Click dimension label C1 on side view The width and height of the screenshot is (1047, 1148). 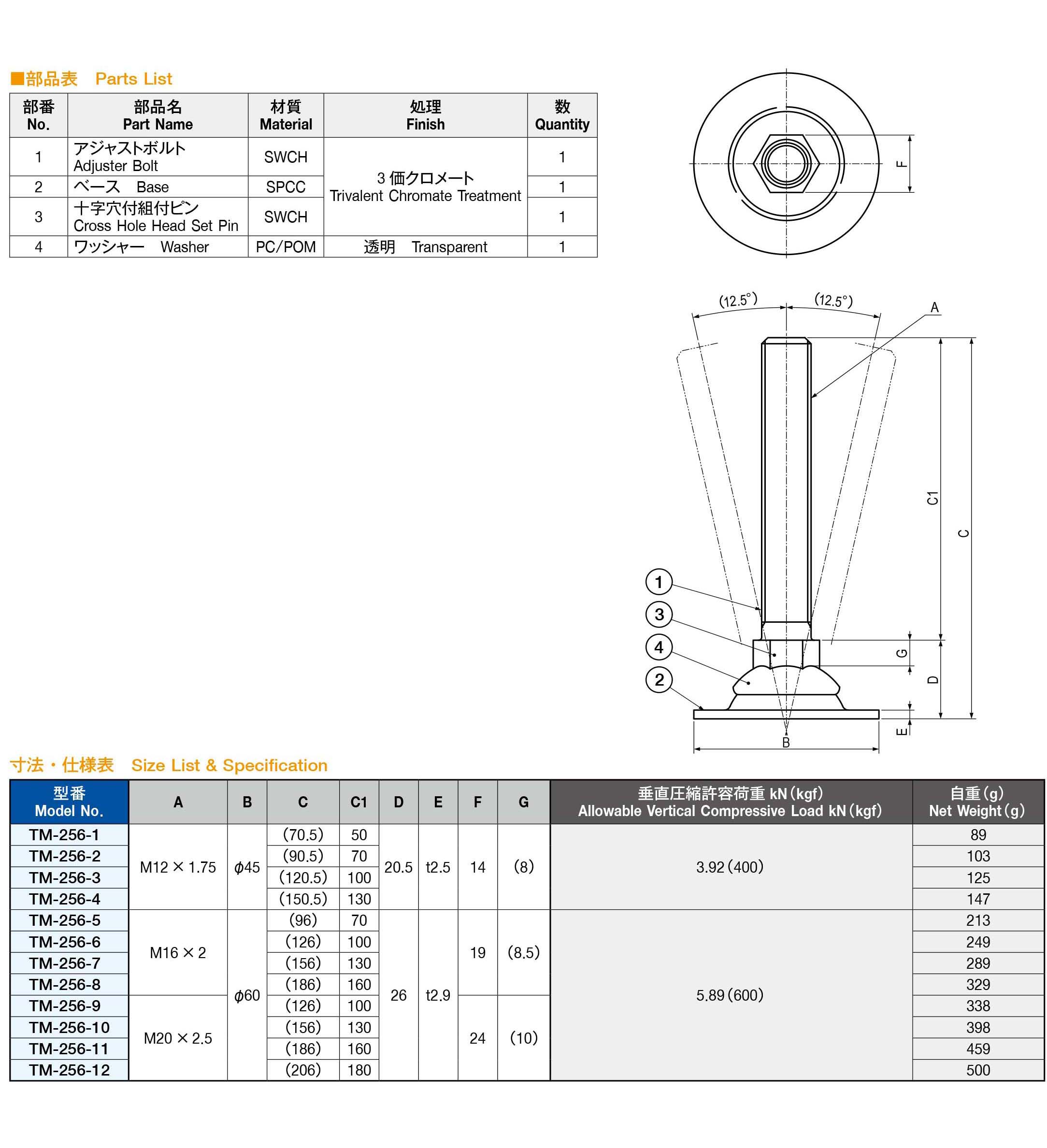[932, 498]
